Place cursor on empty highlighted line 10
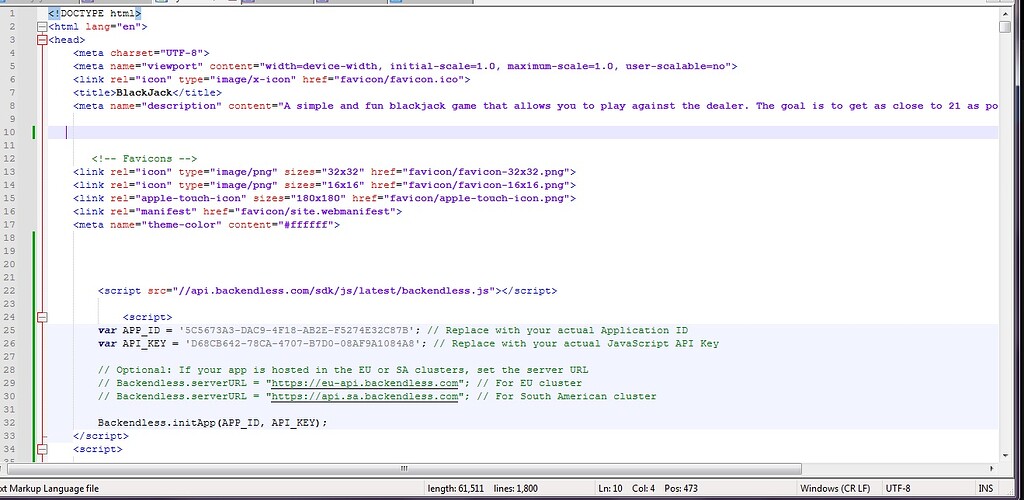Screen dimensions: 1024x500 click(522, 133)
